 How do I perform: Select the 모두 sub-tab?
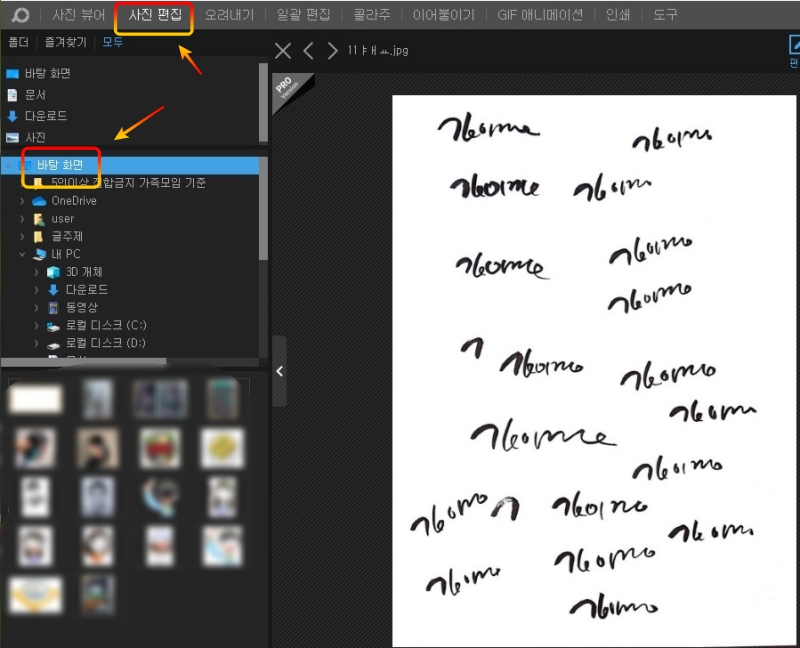[113, 42]
